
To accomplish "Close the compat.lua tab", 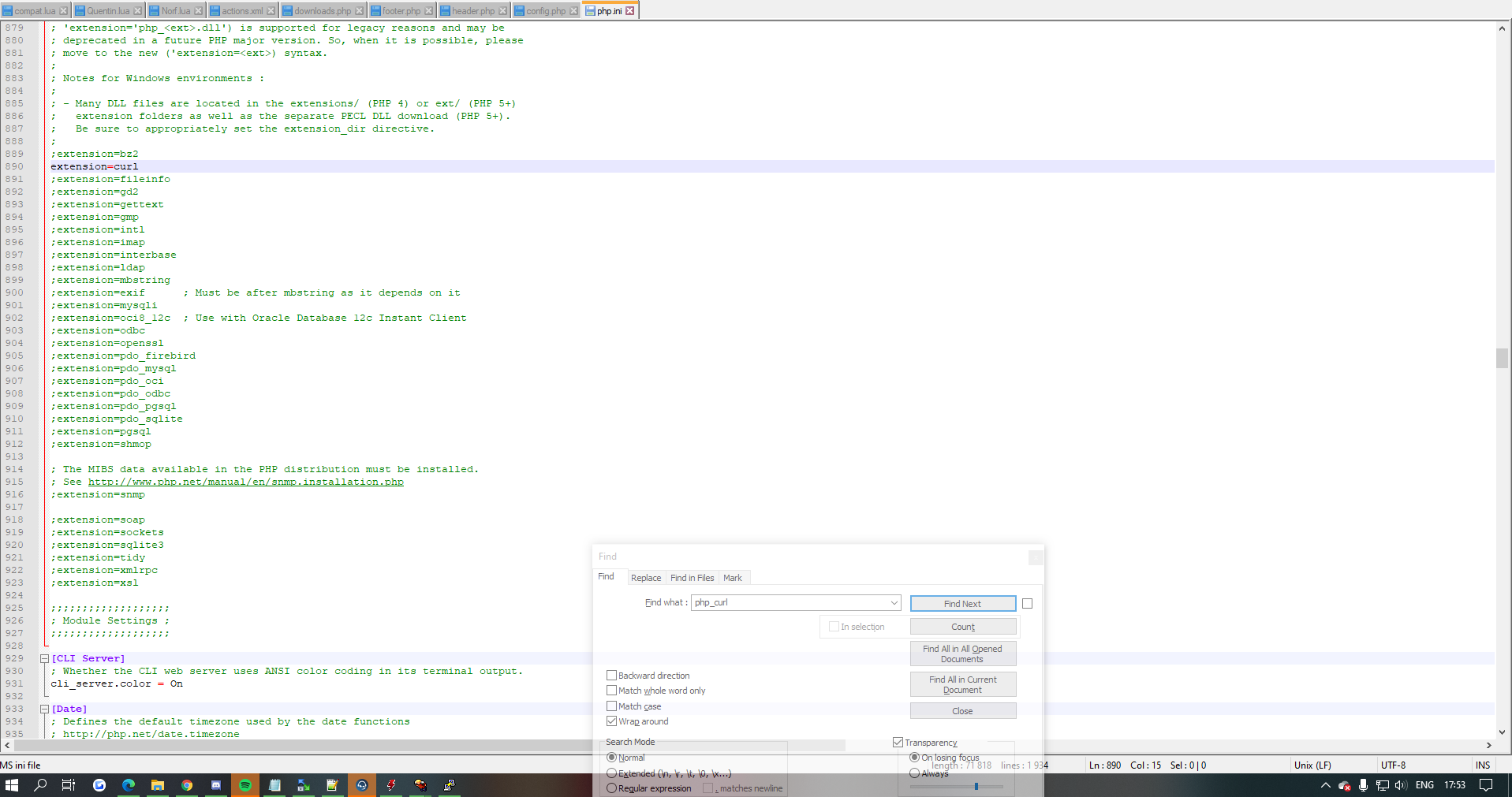I will tap(64, 11).
